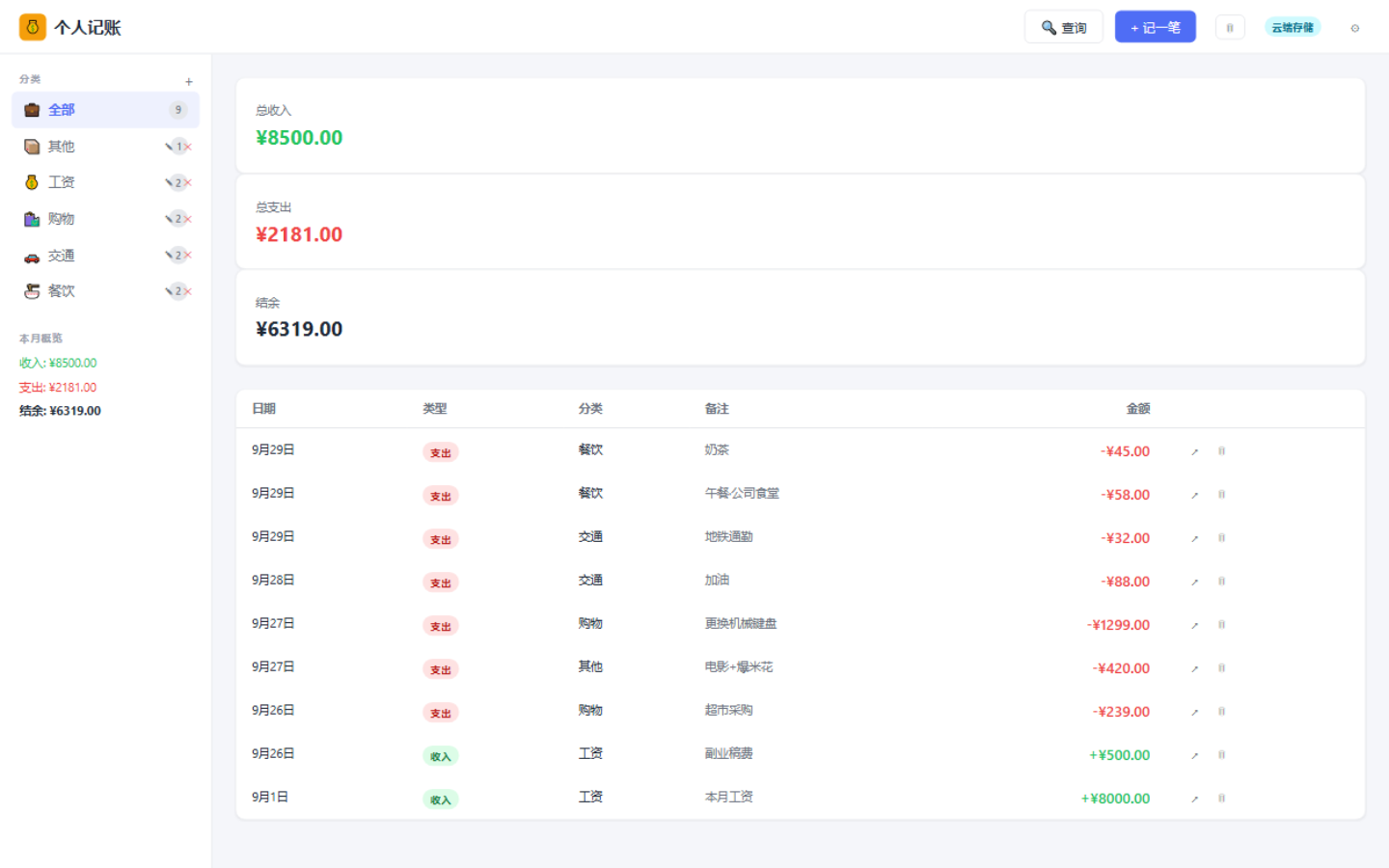
Task: Delete the 交通 category with red X
Action: click(x=188, y=255)
